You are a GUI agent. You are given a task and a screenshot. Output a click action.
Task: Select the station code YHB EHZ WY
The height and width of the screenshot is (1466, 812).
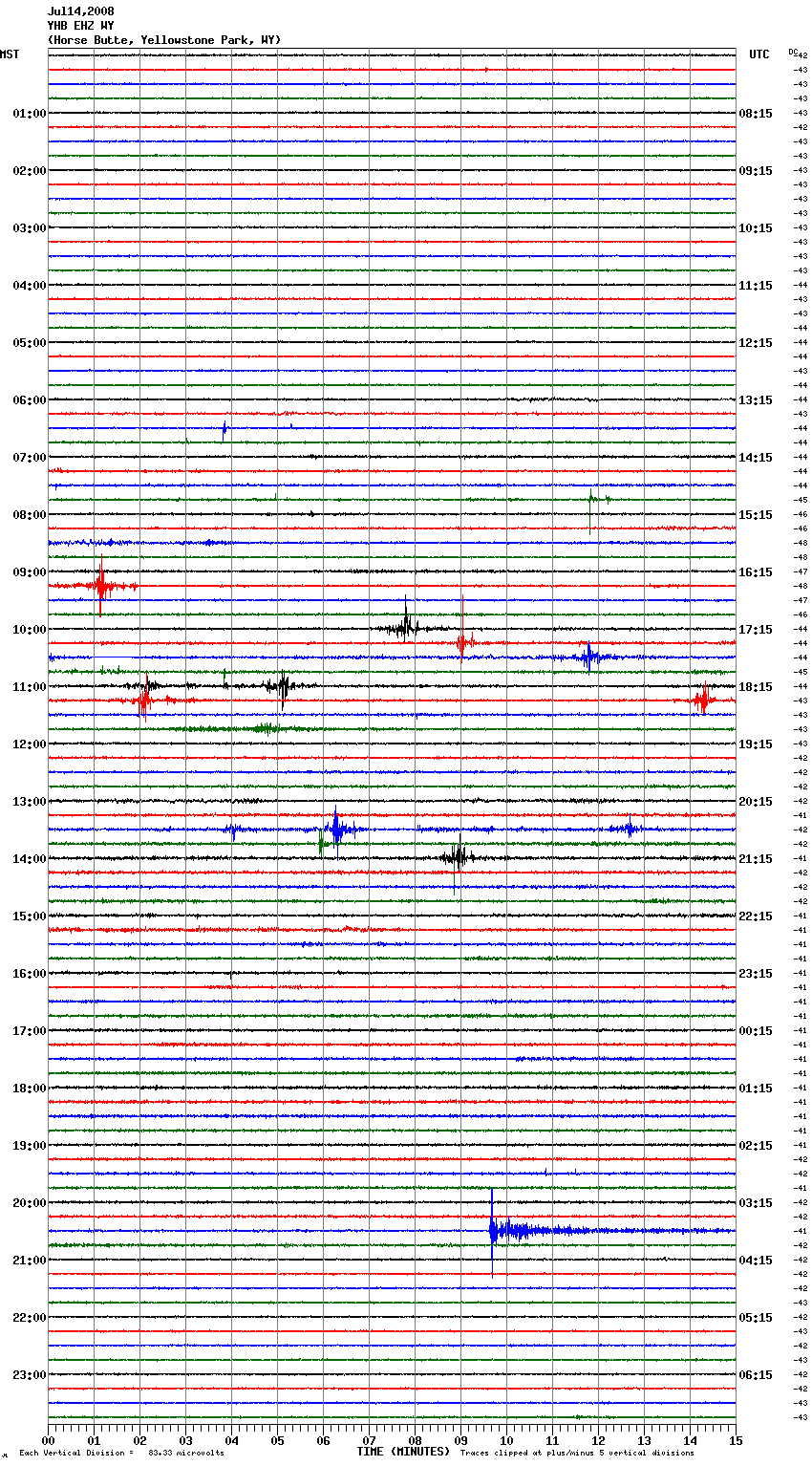coord(80,26)
